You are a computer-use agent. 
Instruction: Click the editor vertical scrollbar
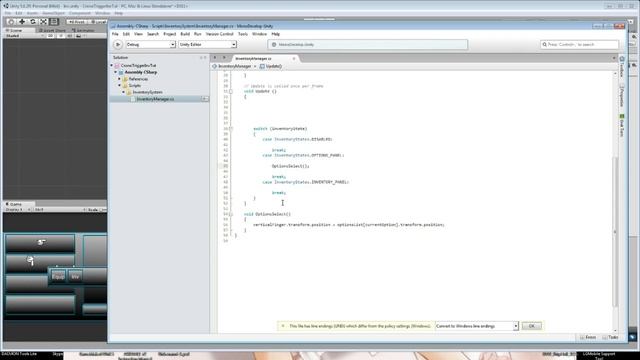click(x=615, y=231)
